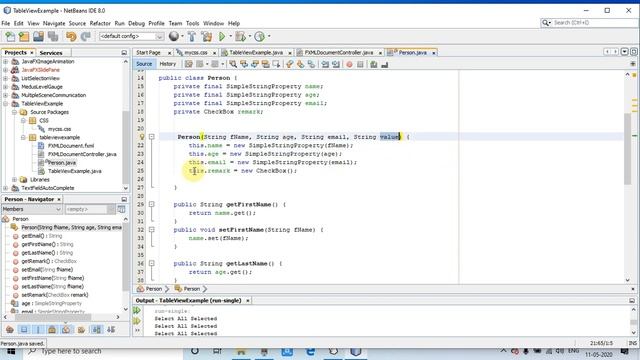Switch to the TableViewExample.java tab
Image resolution: width=640 pixels, height=360 pixels.
click(256, 53)
